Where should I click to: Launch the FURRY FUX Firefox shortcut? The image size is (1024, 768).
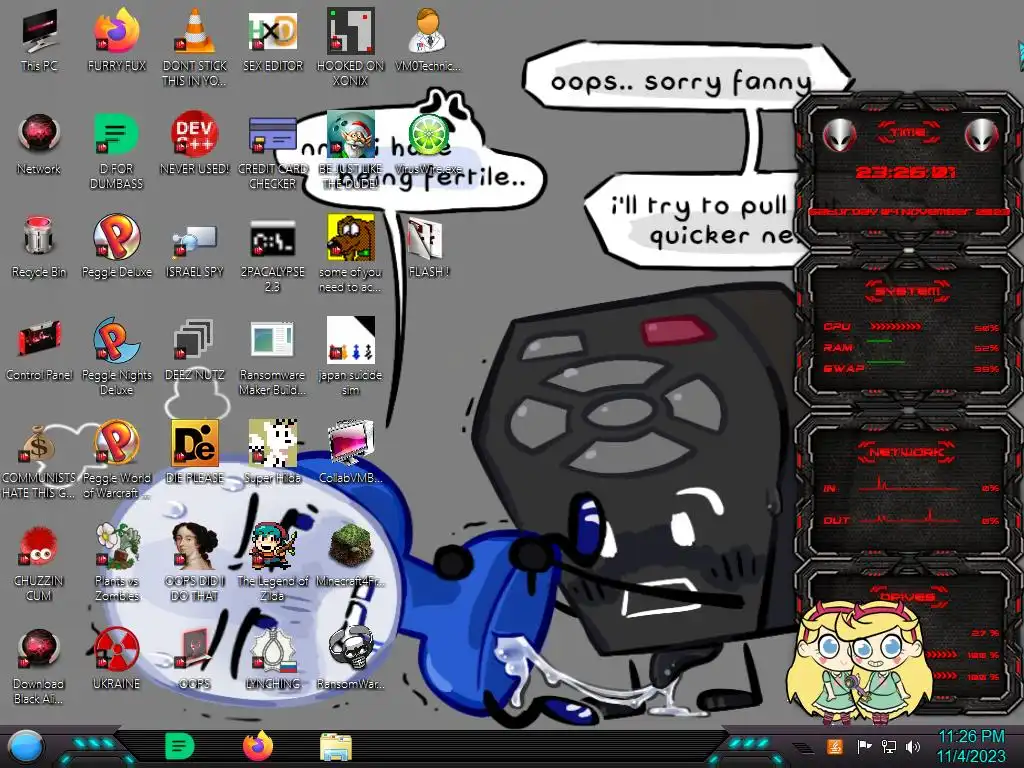116,40
